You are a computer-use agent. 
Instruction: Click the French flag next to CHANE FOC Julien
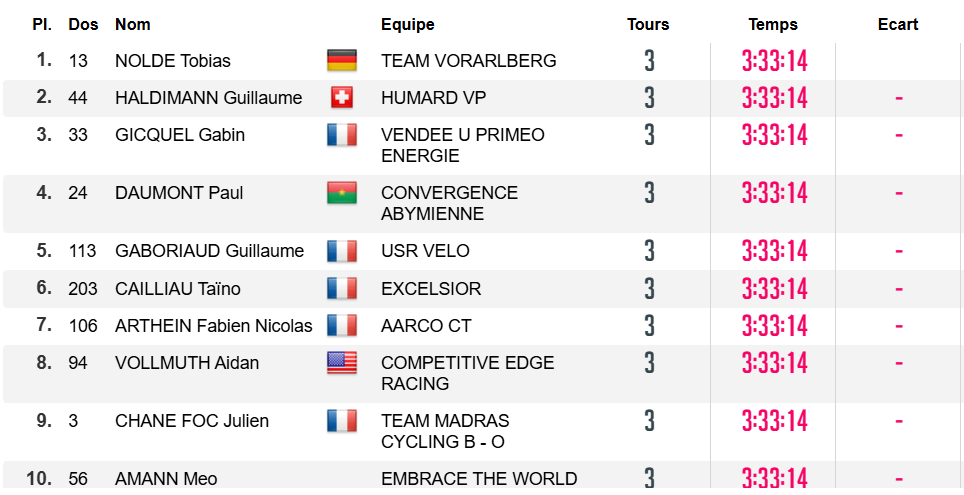click(x=342, y=421)
